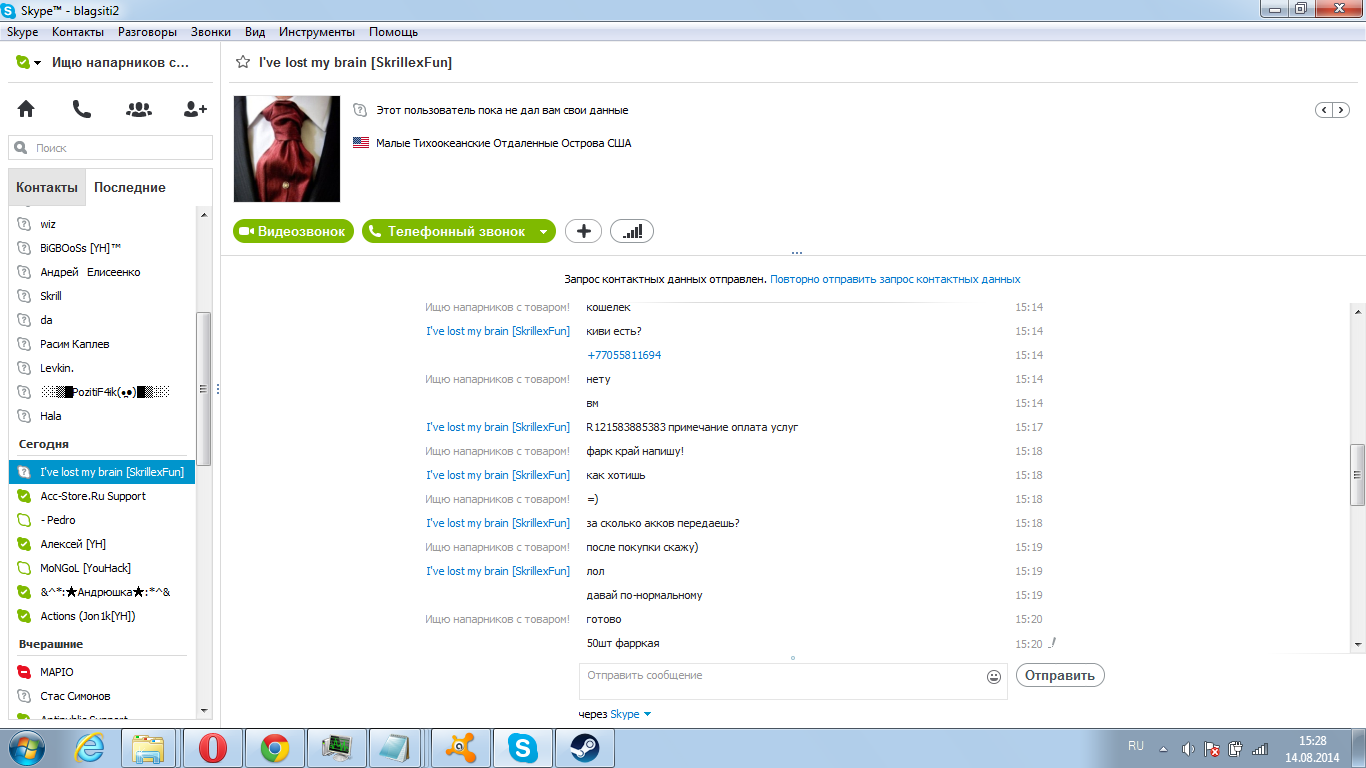This screenshot has width=1366, height=768.
Task: Click RU language indicator
Action: [x=1136, y=746]
